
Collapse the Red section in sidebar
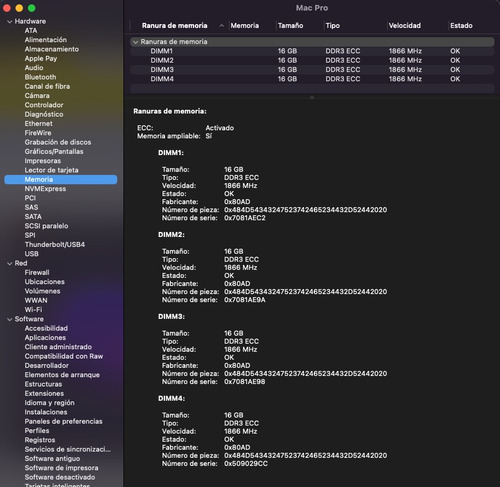(x=10, y=263)
